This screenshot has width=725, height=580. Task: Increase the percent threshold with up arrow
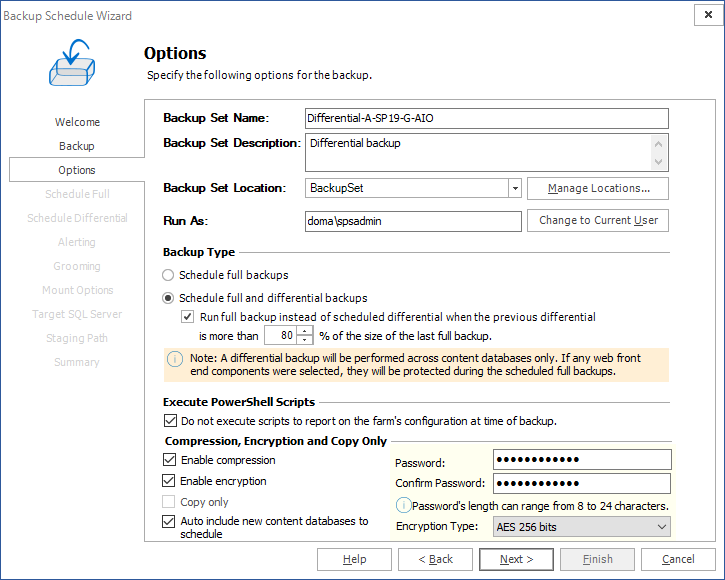[x=304, y=331]
